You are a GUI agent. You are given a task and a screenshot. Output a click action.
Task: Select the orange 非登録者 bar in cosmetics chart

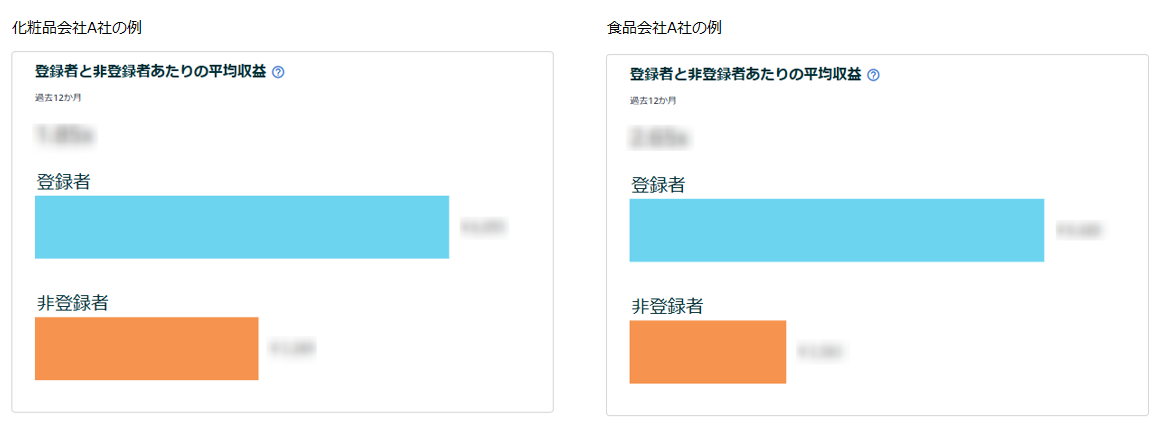point(146,349)
